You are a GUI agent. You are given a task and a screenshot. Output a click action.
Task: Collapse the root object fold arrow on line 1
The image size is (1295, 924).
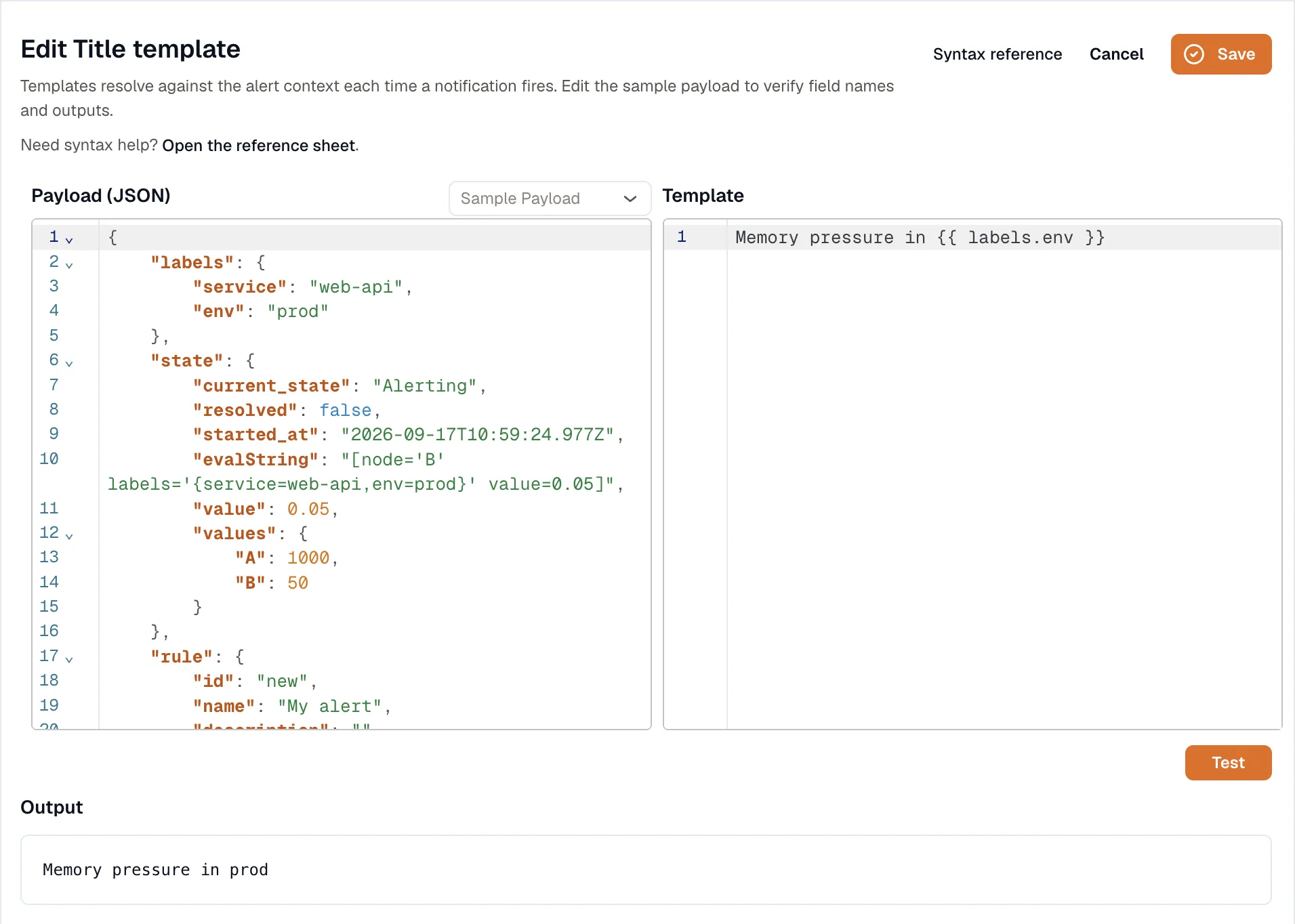[69, 240]
